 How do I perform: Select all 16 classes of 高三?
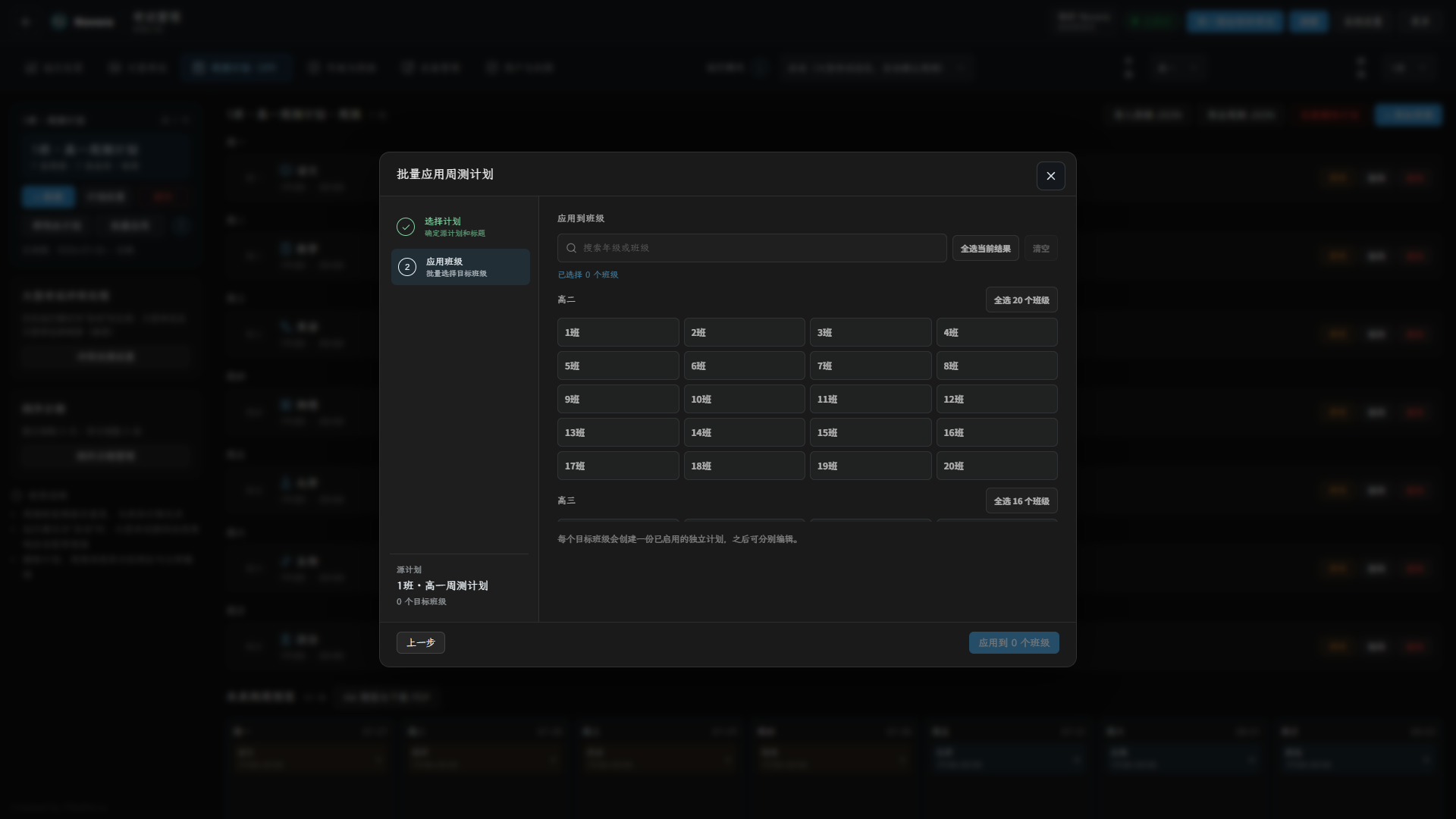[1021, 500]
